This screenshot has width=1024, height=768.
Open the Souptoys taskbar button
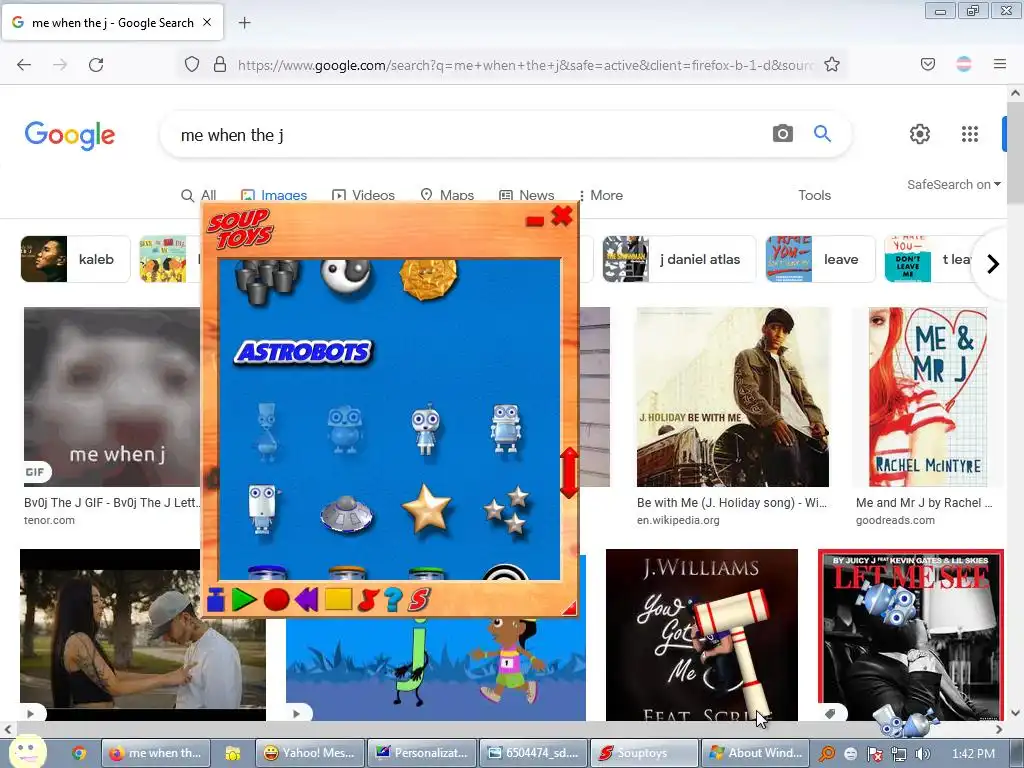tap(643, 753)
